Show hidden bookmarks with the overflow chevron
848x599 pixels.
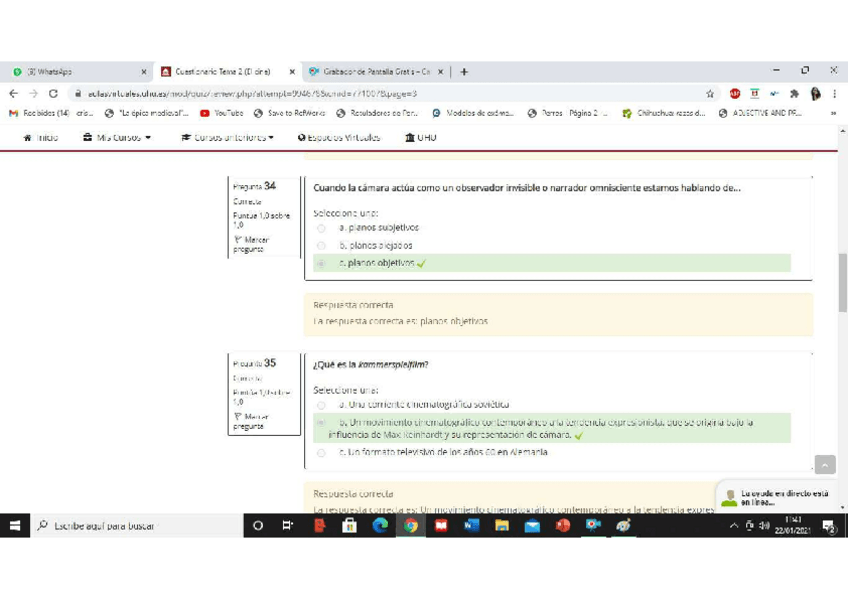point(833,113)
